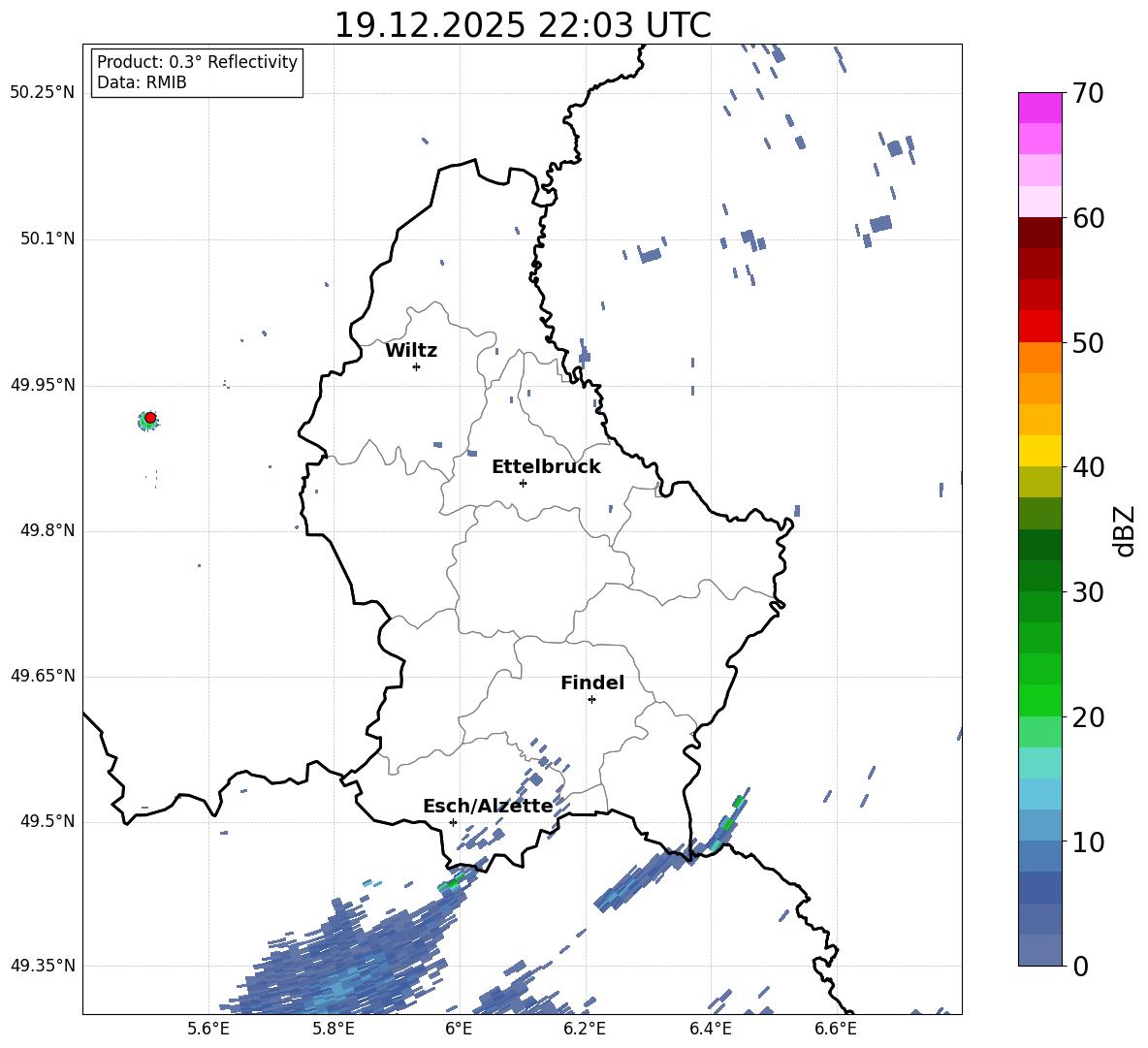
Task: Click the magenta top colorbar segment
Action: click(1040, 108)
